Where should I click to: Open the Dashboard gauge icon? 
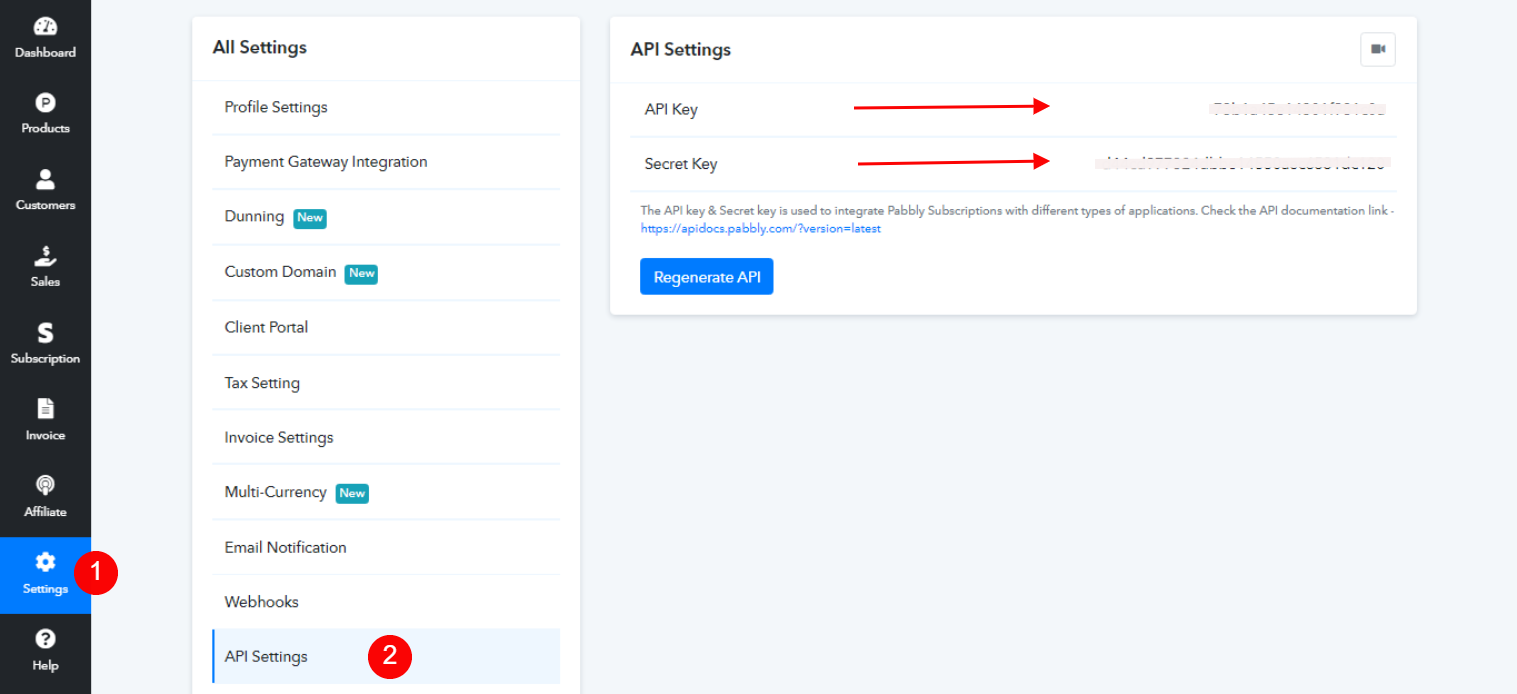click(45, 27)
